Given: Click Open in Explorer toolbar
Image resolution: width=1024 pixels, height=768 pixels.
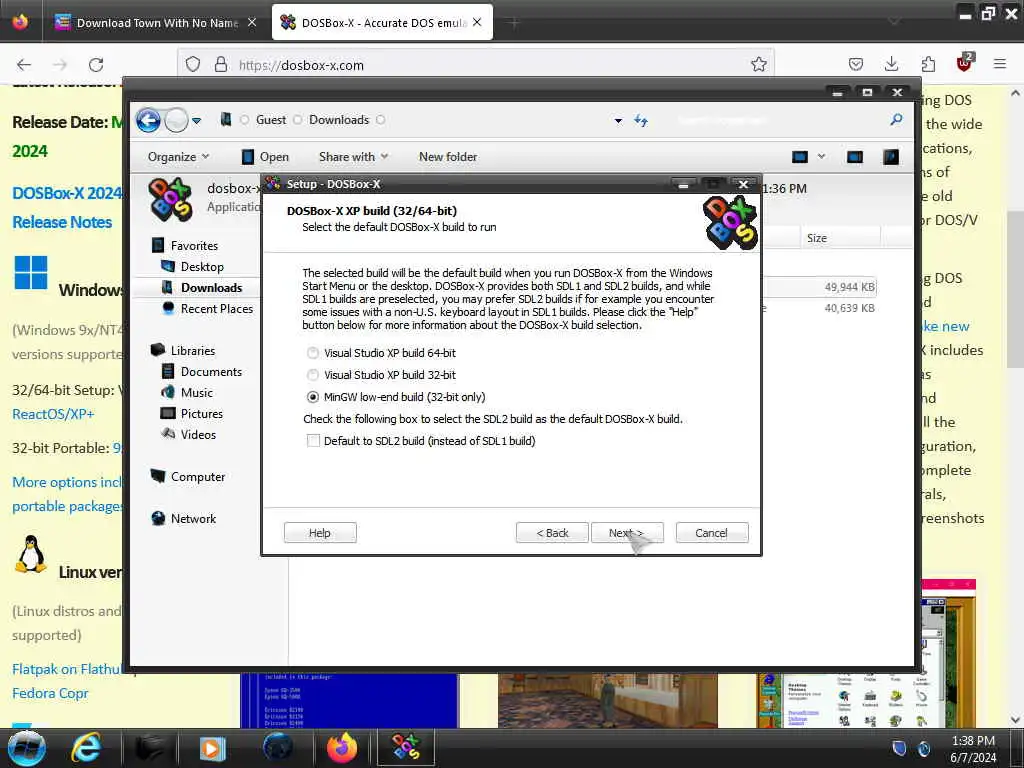Looking at the screenshot, I should point(265,157).
